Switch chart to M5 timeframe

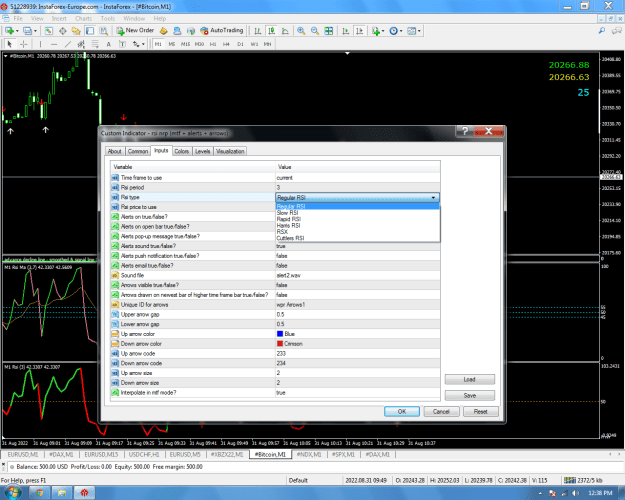(x=172, y=44)
